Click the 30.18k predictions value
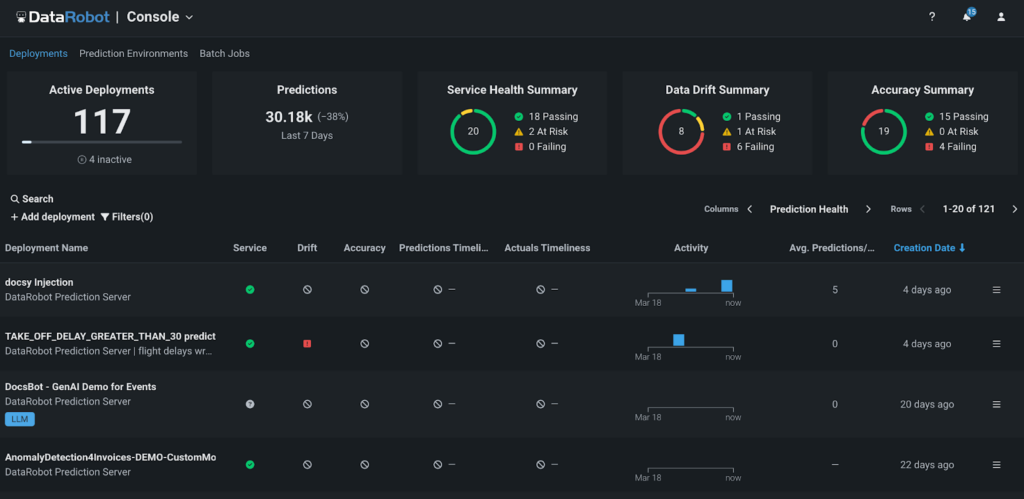This screenshot has height=499, width=1024. [289, 117]
